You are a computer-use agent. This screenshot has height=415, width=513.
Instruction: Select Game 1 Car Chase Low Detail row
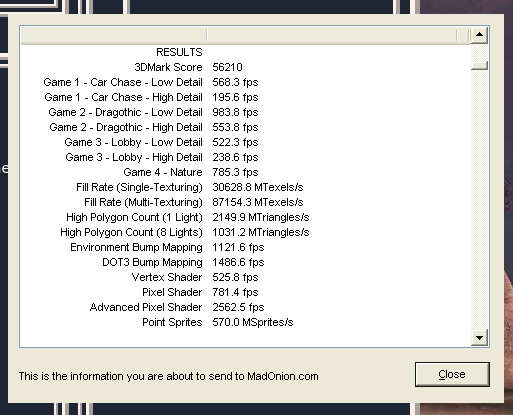246,82
